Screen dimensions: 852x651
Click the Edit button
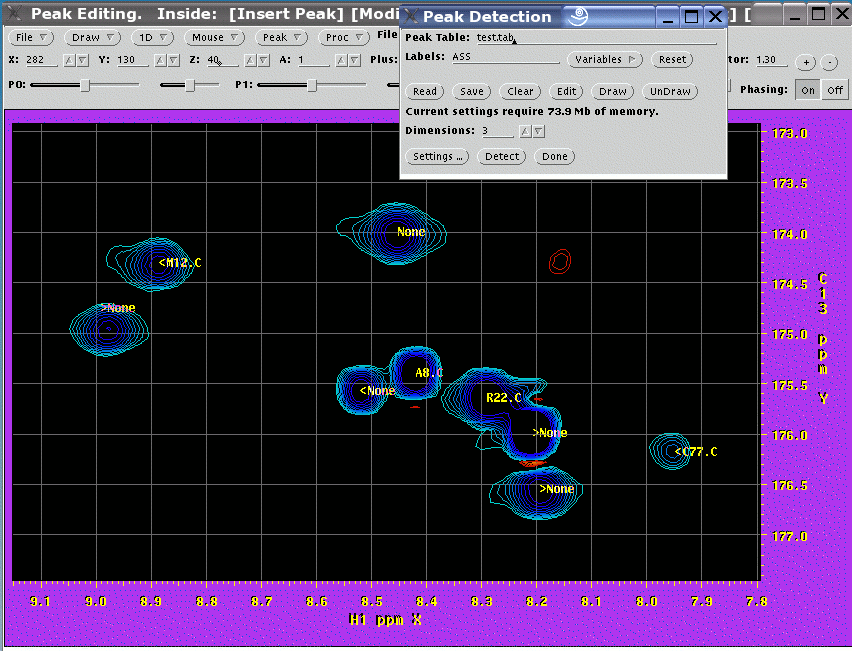coord(566,91)
